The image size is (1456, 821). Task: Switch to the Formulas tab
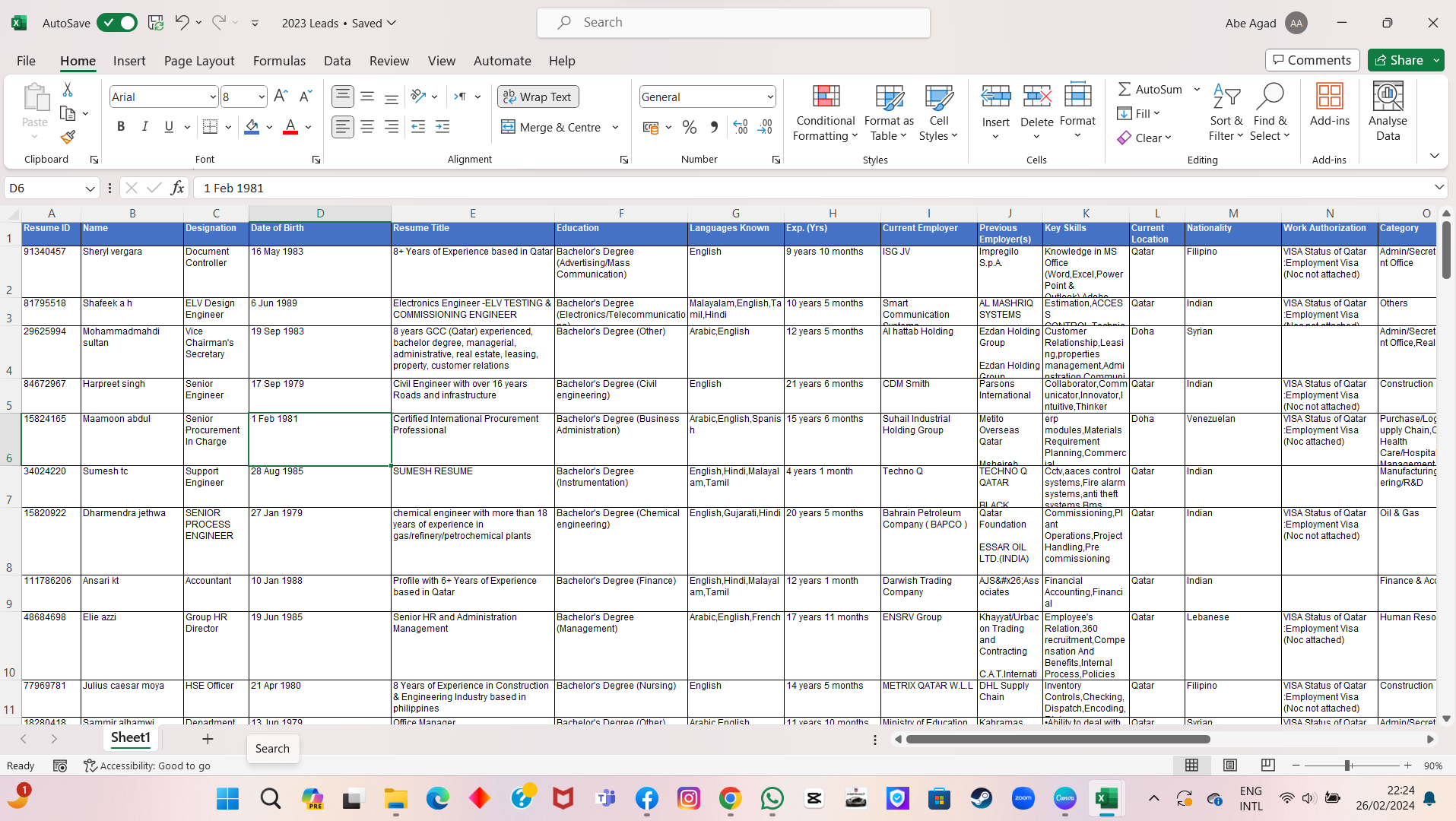click(279, 61)
